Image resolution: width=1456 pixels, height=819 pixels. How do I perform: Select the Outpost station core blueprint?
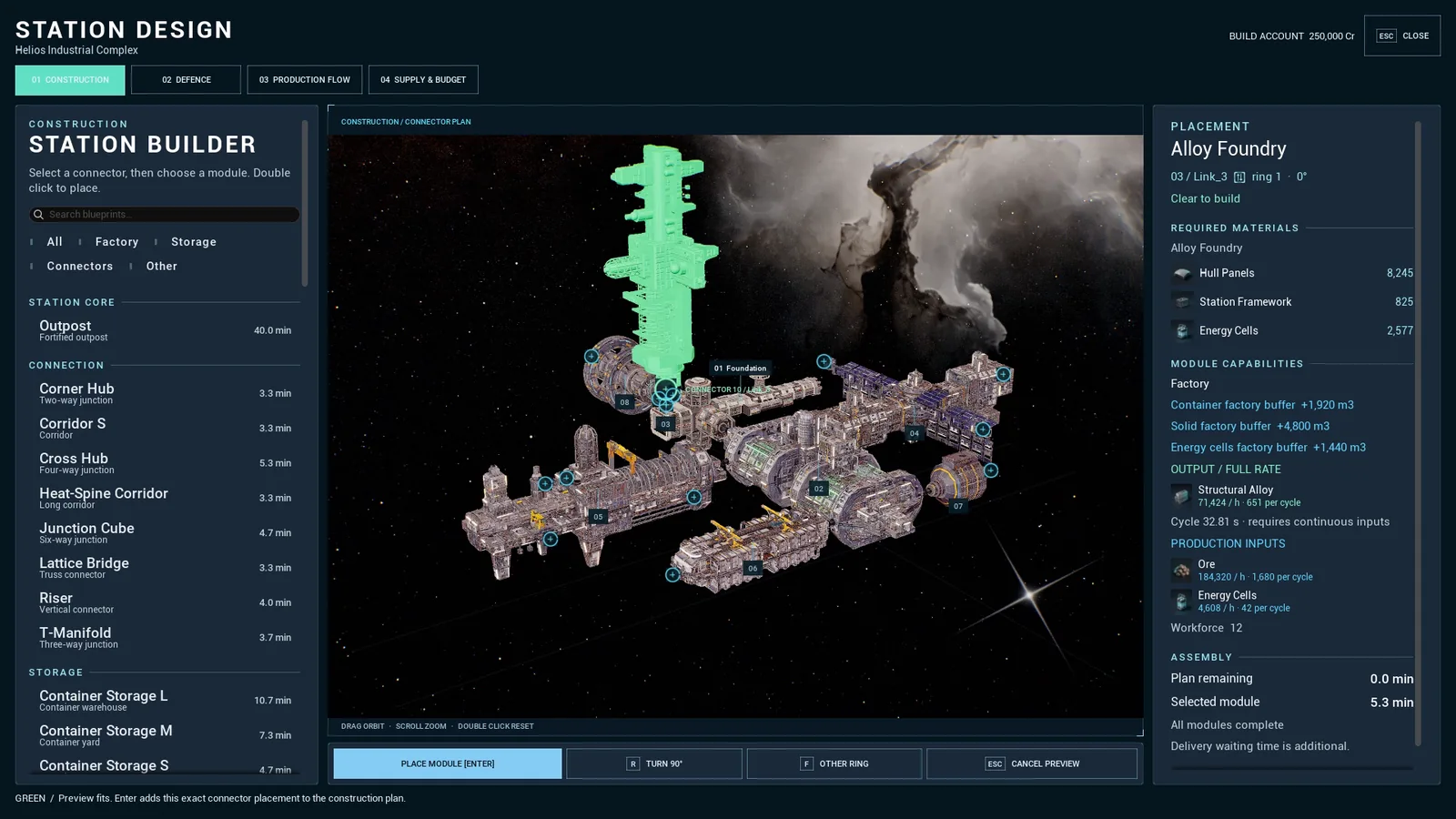165,330
